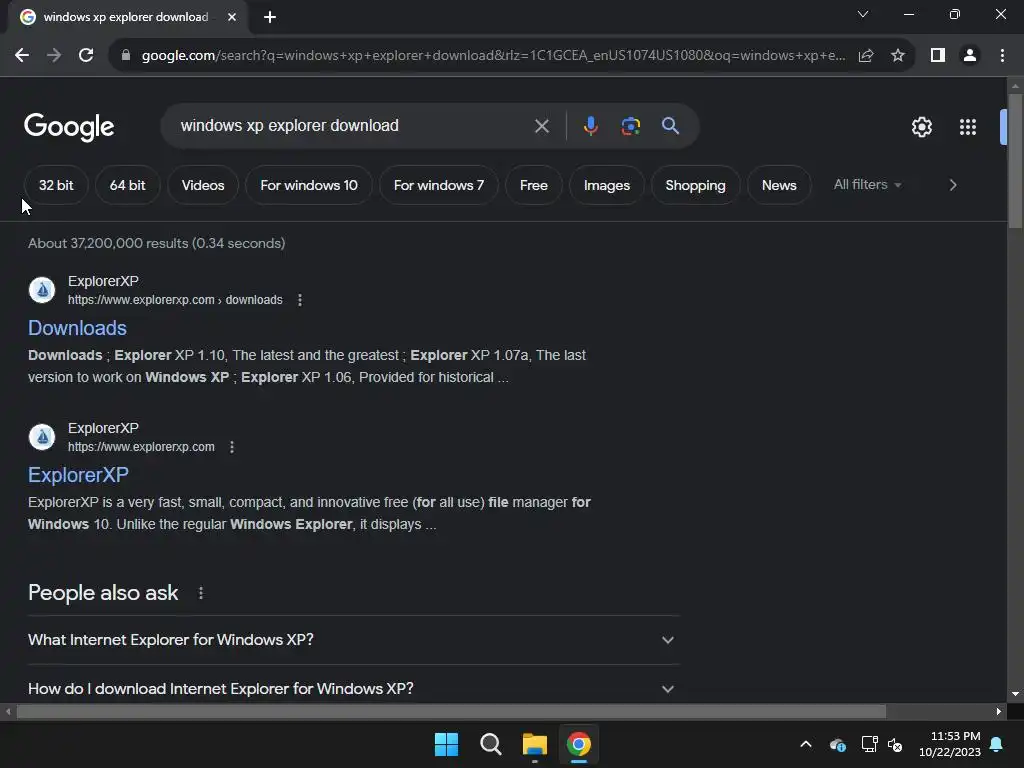
Task: Switch to Shopping results
Action: tap(696, 185)
